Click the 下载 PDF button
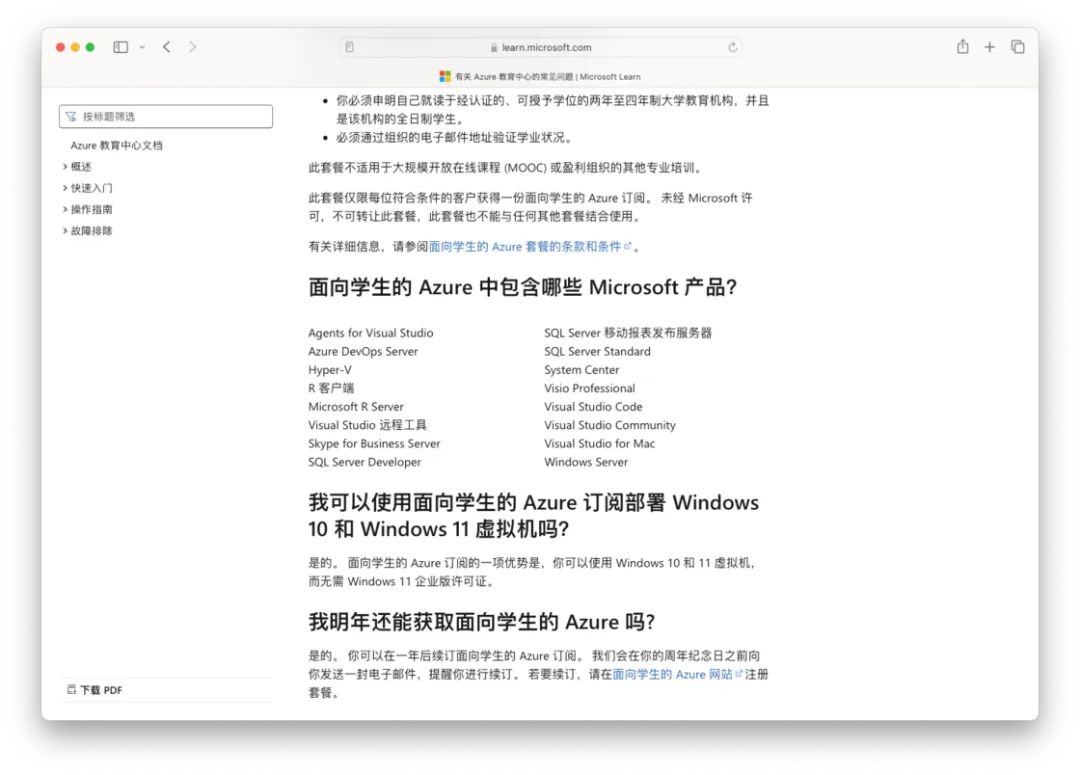Viewport: 1080px width, 775px height. 95,690
